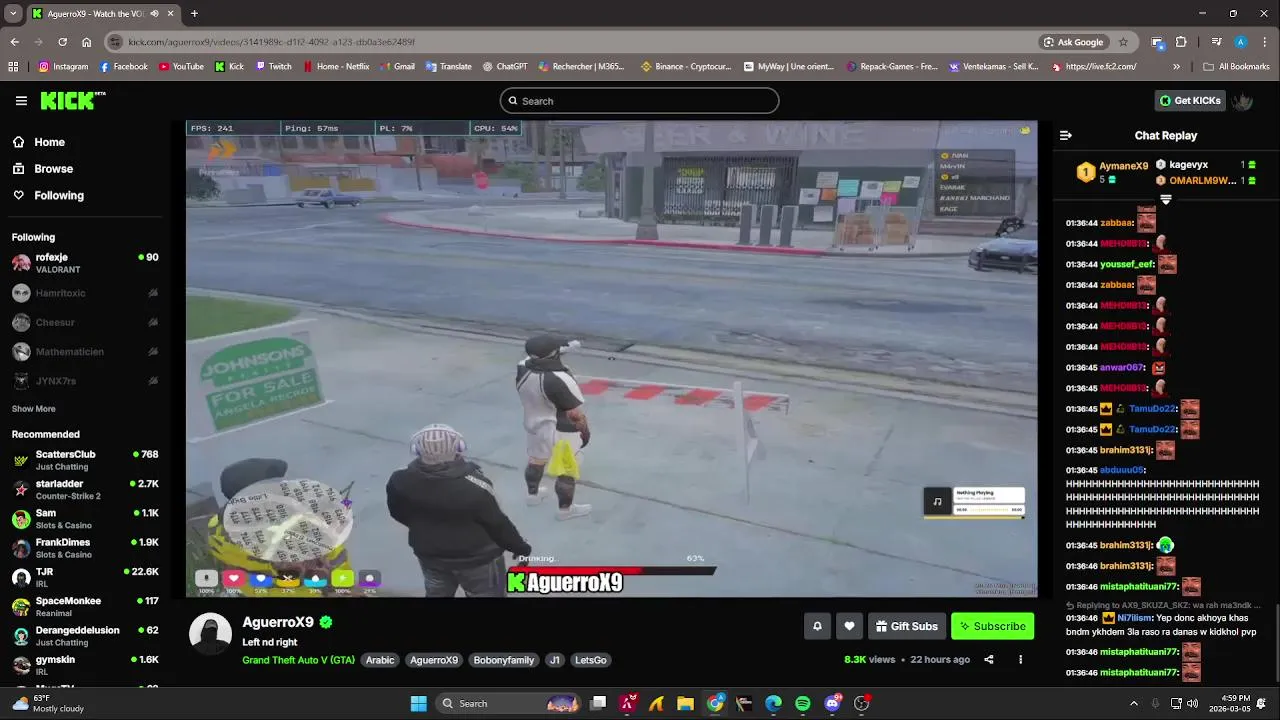Open the ChatGPT bookmark
The height and width of the screenshot is (720, 1280).
pyautogui.click(x=503, y=67)
